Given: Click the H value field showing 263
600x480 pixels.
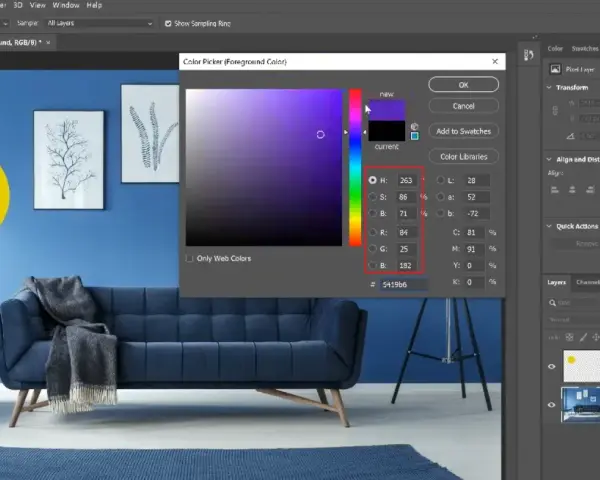Looking at the screenshot, I should (x=406, y=180).
